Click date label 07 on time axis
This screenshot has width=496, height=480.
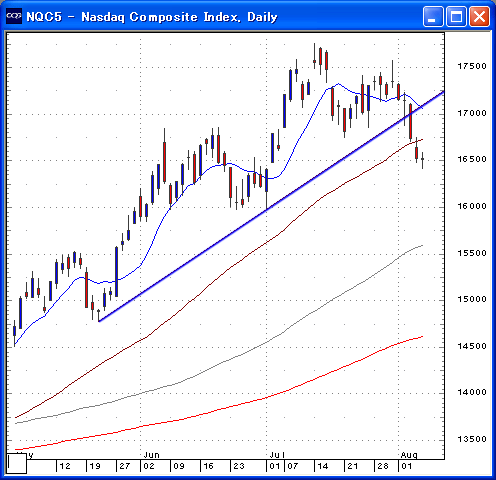coord(293,466)
